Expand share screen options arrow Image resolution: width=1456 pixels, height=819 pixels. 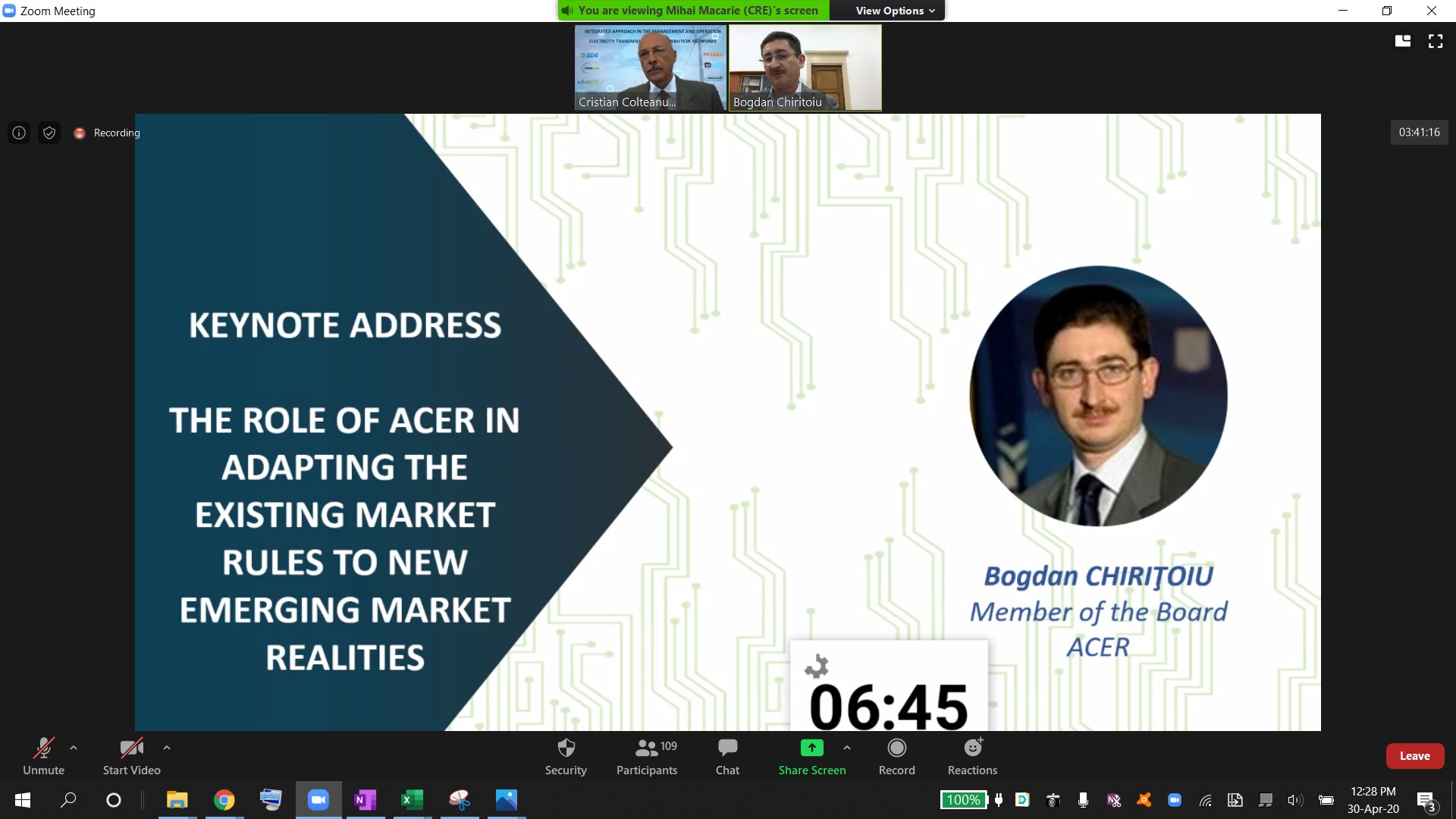click(847, 748)
